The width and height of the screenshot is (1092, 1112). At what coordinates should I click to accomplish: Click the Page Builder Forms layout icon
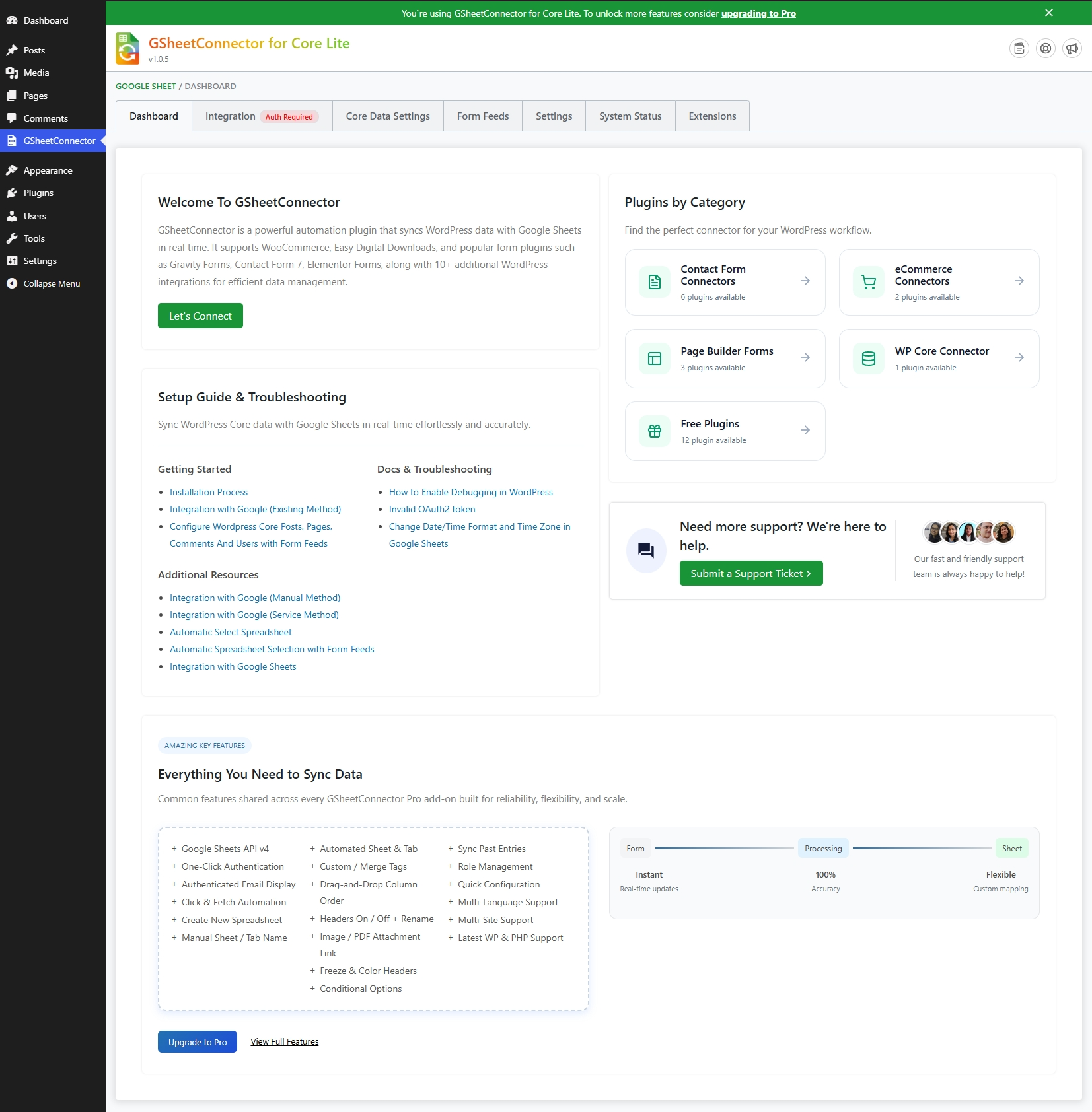(x=655, y=359)
